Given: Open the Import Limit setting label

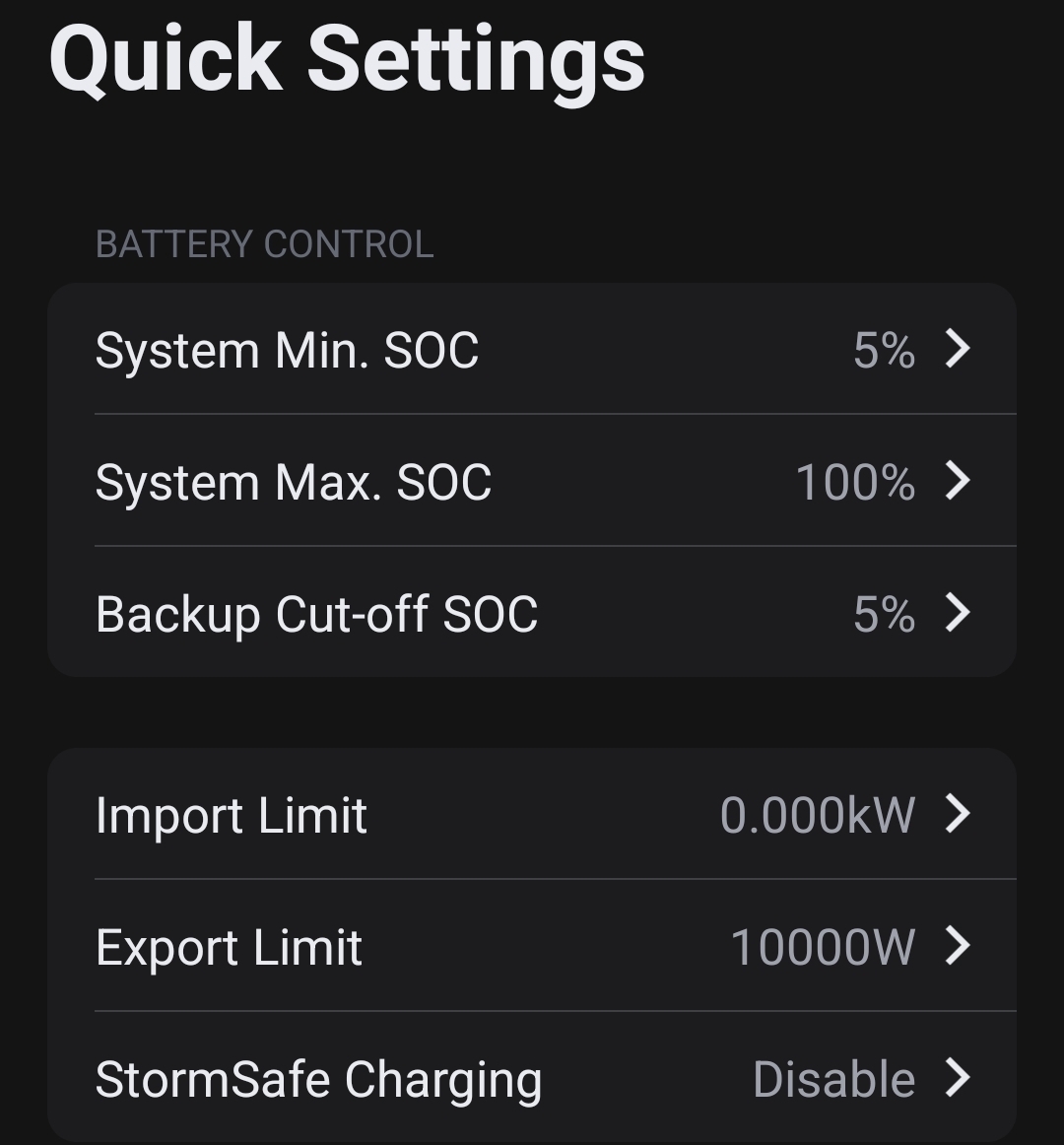Looking at the screenshot, I should coord(232,816).
